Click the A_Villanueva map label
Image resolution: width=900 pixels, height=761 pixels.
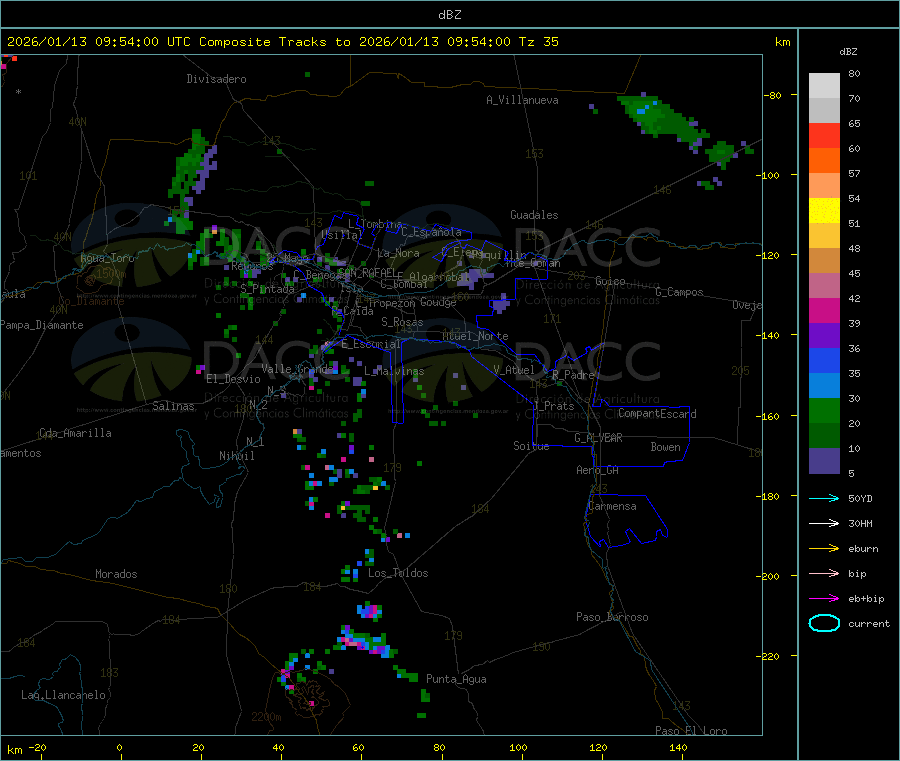click(522, 100)
